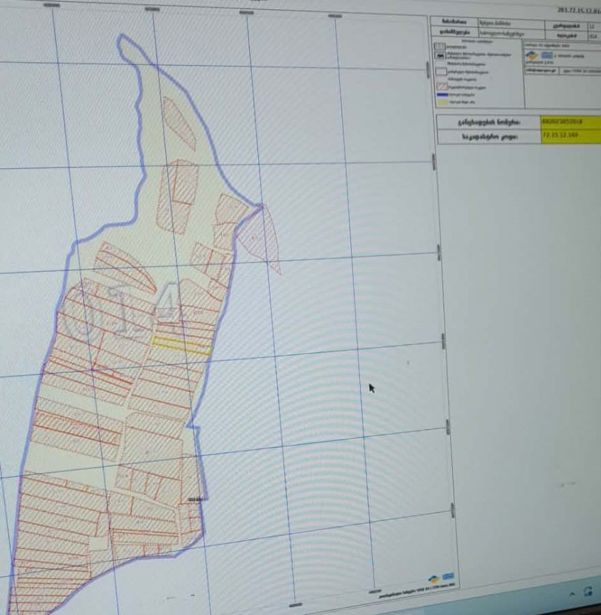
Task: Click the yellow highlighted parcel on the map
Action: pos(181,345)
